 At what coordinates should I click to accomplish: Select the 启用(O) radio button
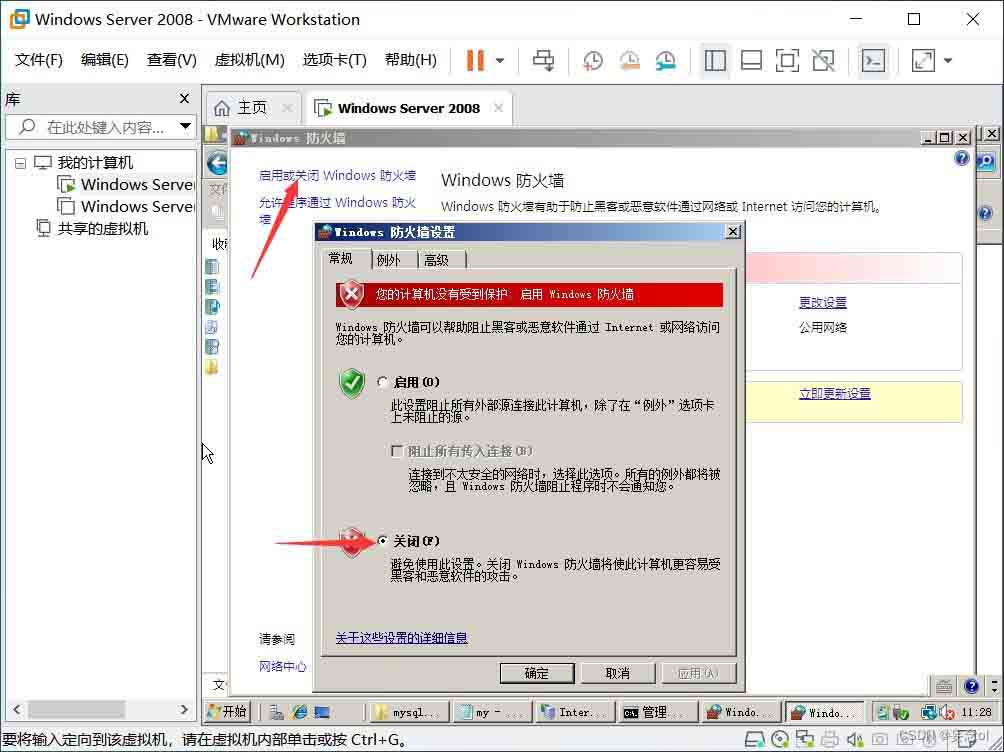(383, 382)
